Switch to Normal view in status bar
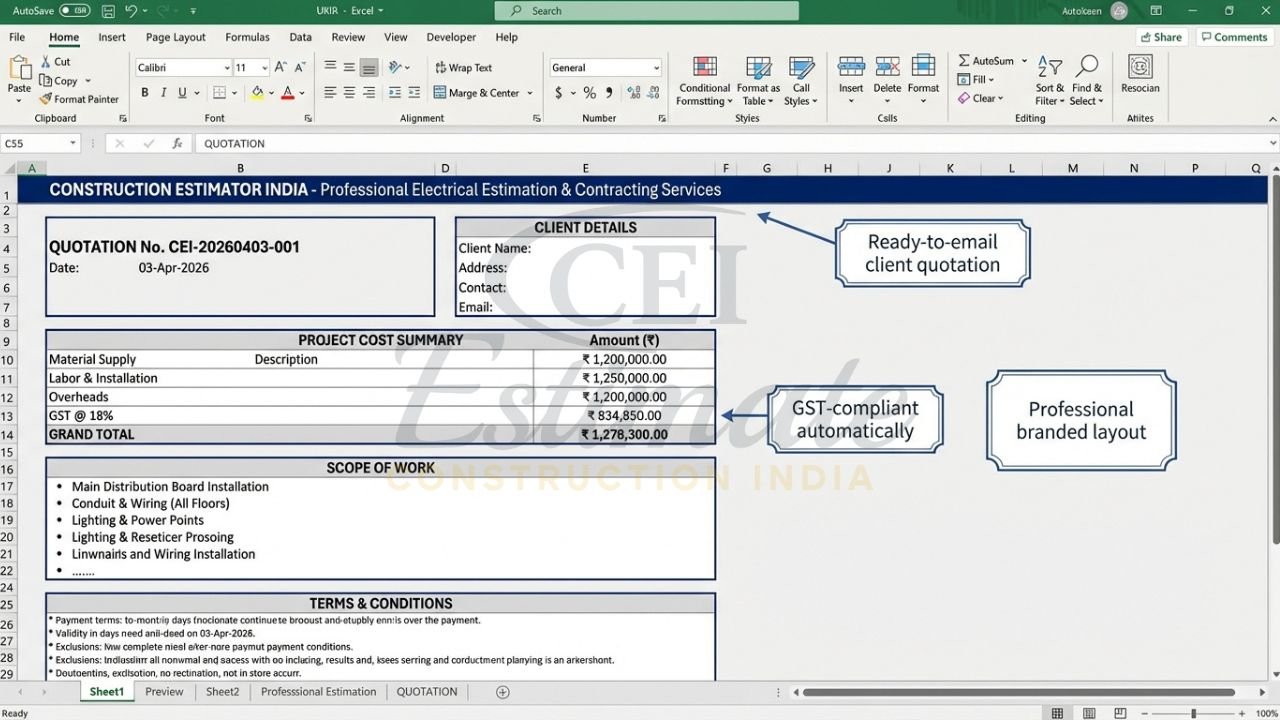This screenshot has height=720, width=1280. click(1057, 713)
